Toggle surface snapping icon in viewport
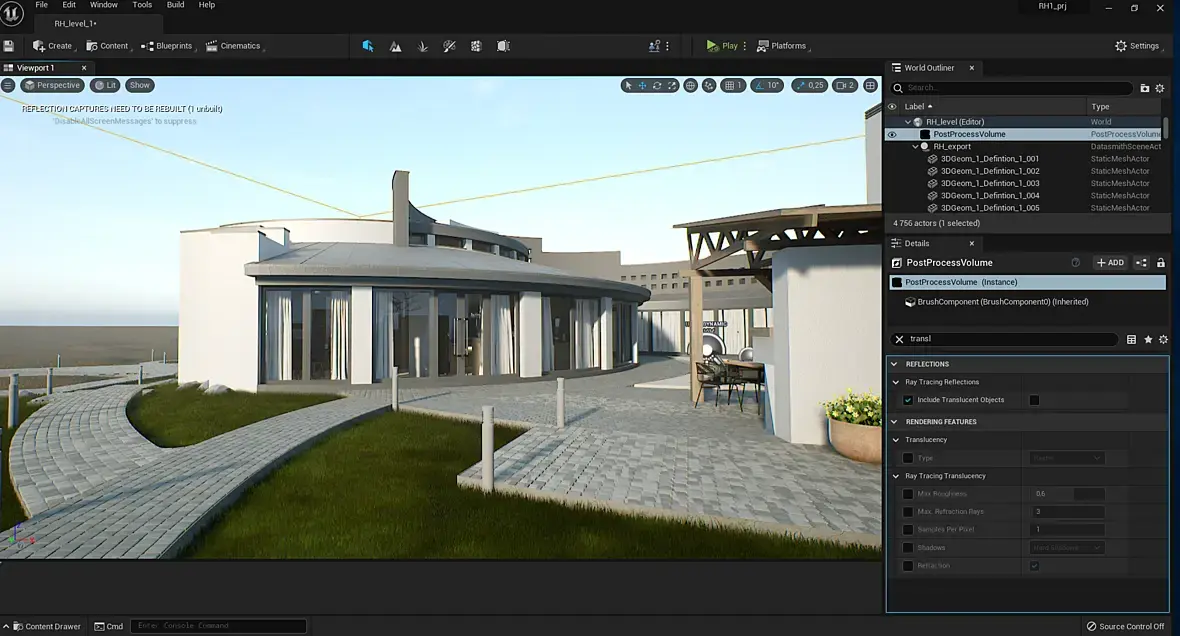Viewport: 1180px width, 636px height. pos(709,85)
